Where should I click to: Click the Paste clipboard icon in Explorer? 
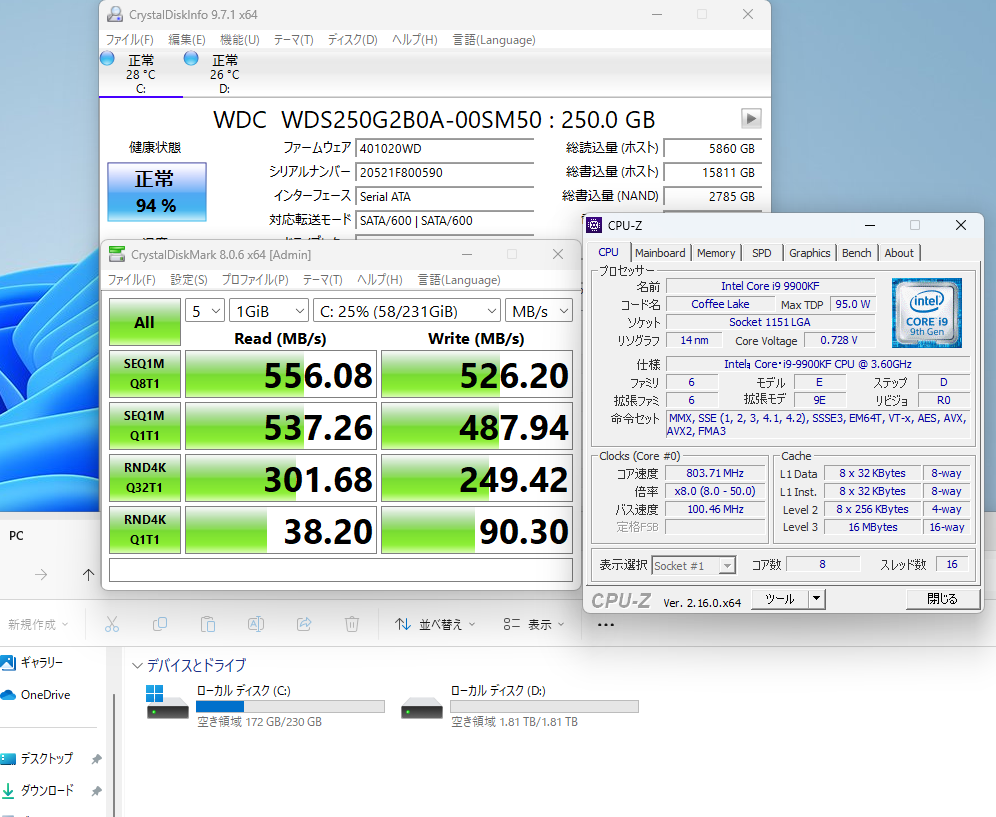(x=208, y=624)
